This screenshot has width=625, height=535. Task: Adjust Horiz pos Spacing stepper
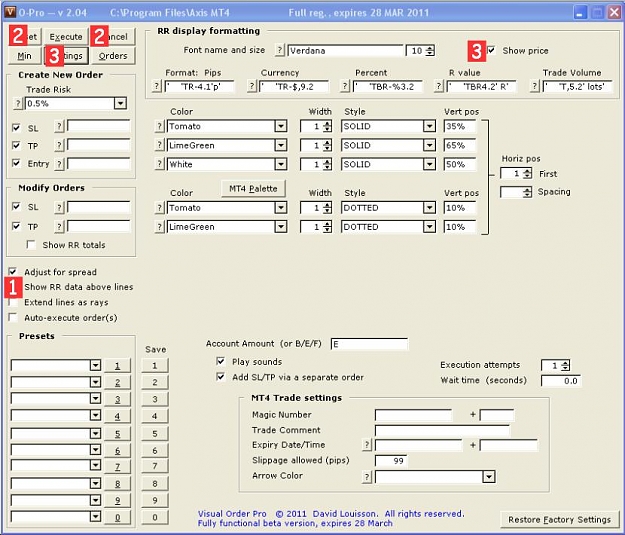click(x=527, y=192)
